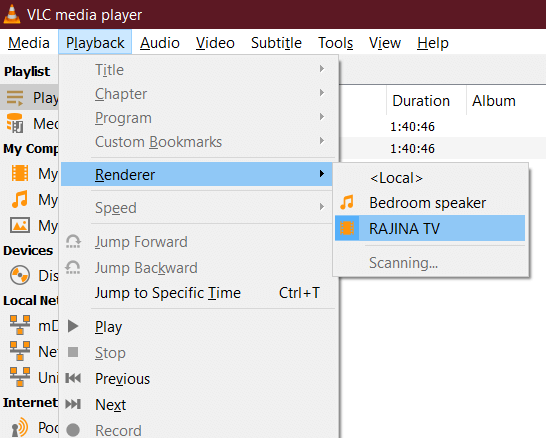Open the Audio menu

pos(160,43)
